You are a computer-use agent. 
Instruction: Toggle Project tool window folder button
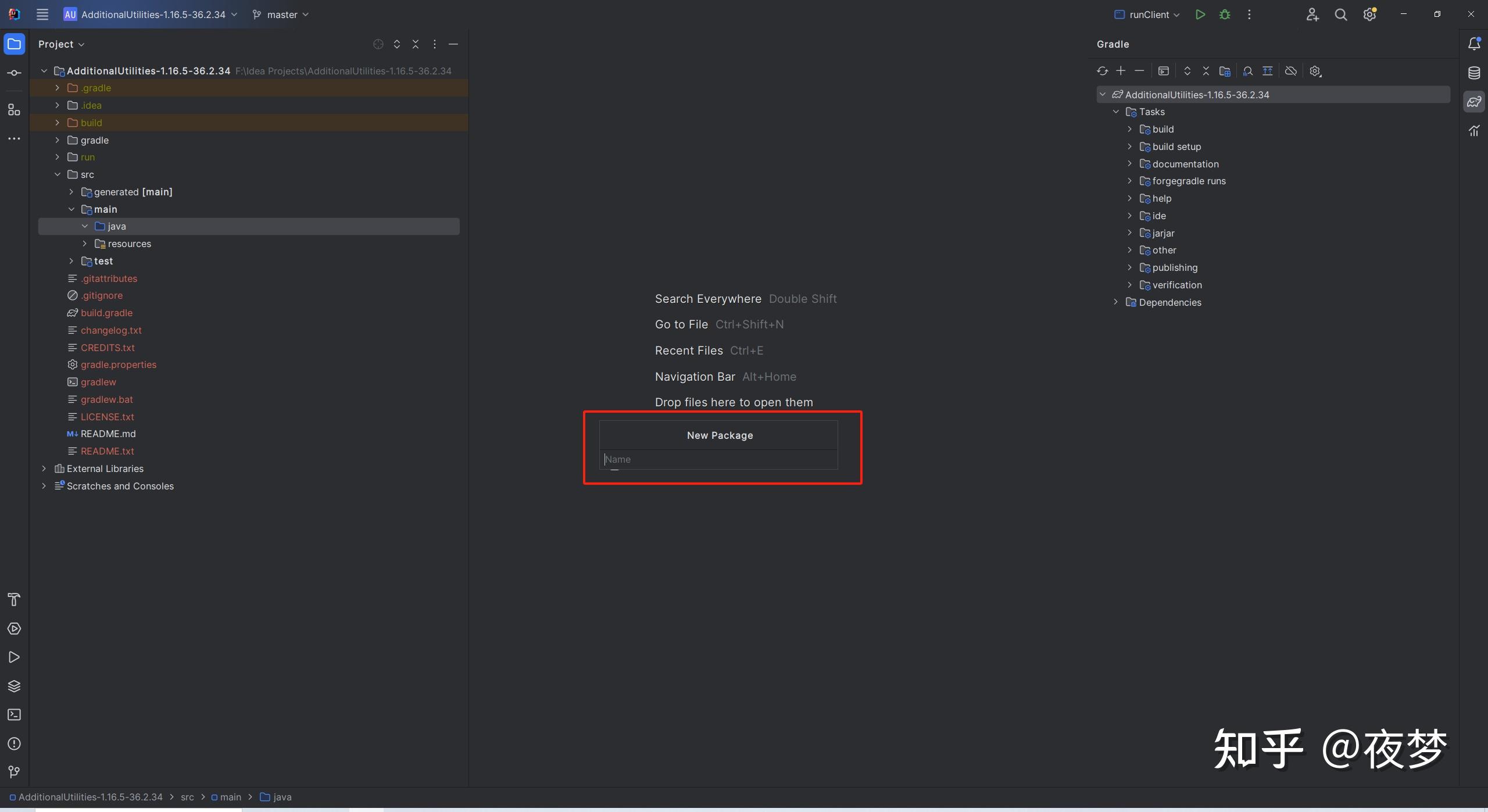coord(14,44)
